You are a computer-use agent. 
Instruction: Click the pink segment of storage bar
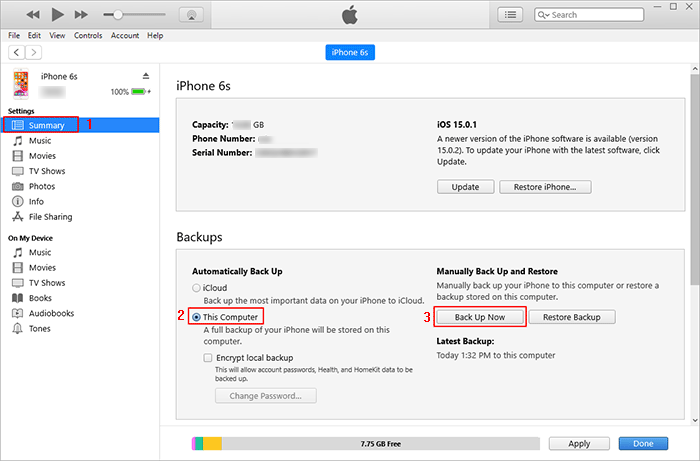pyautogui.click(x=194, y=444)
